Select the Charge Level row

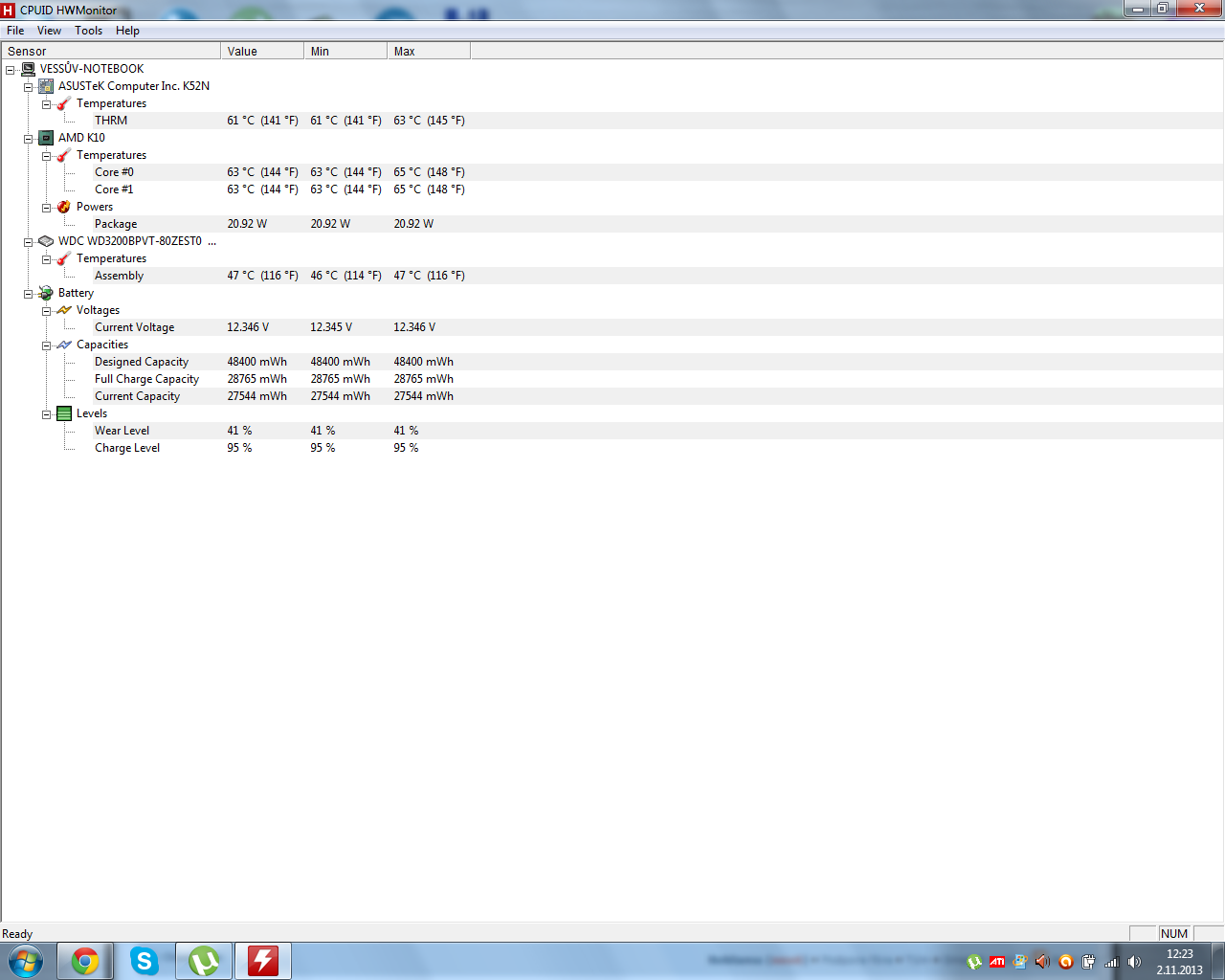[x=612, y=448]
